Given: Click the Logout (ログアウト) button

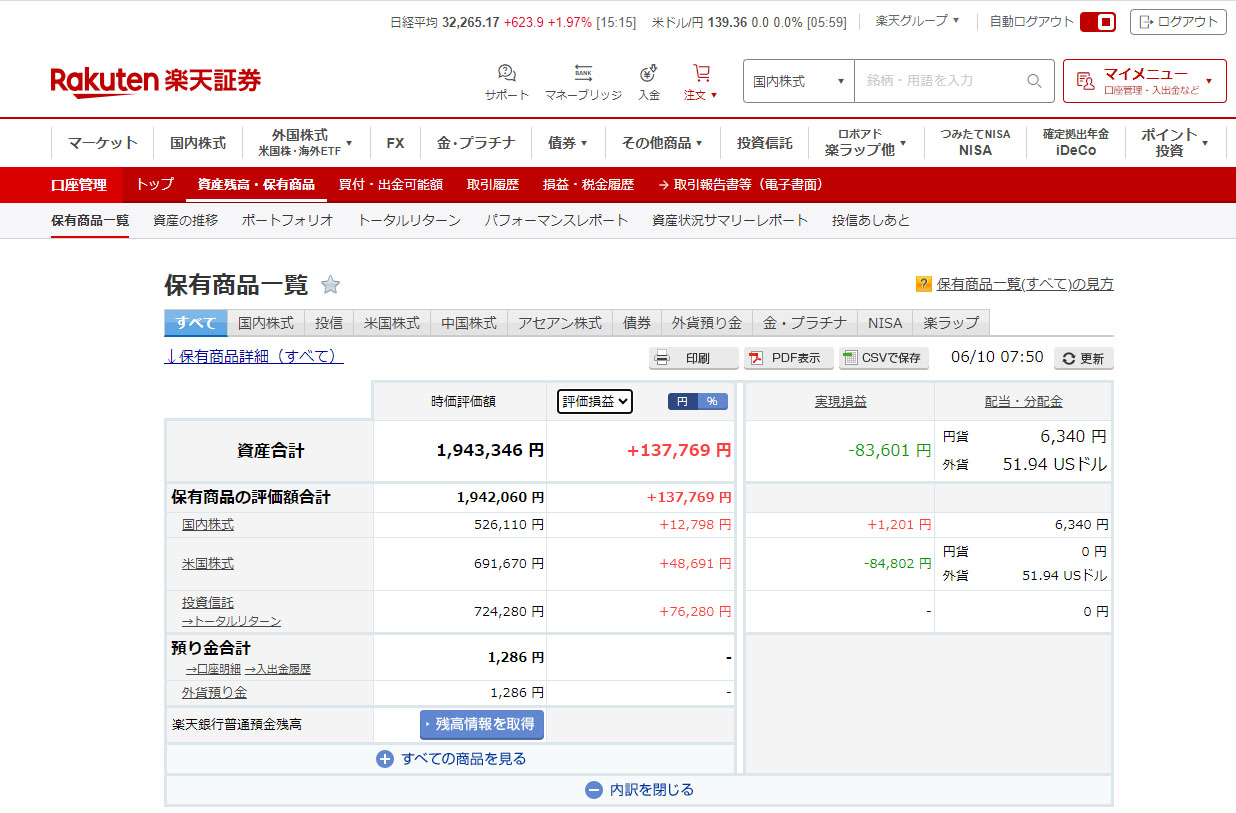Looking at the screenshot, I should (x=1177, y=21).
